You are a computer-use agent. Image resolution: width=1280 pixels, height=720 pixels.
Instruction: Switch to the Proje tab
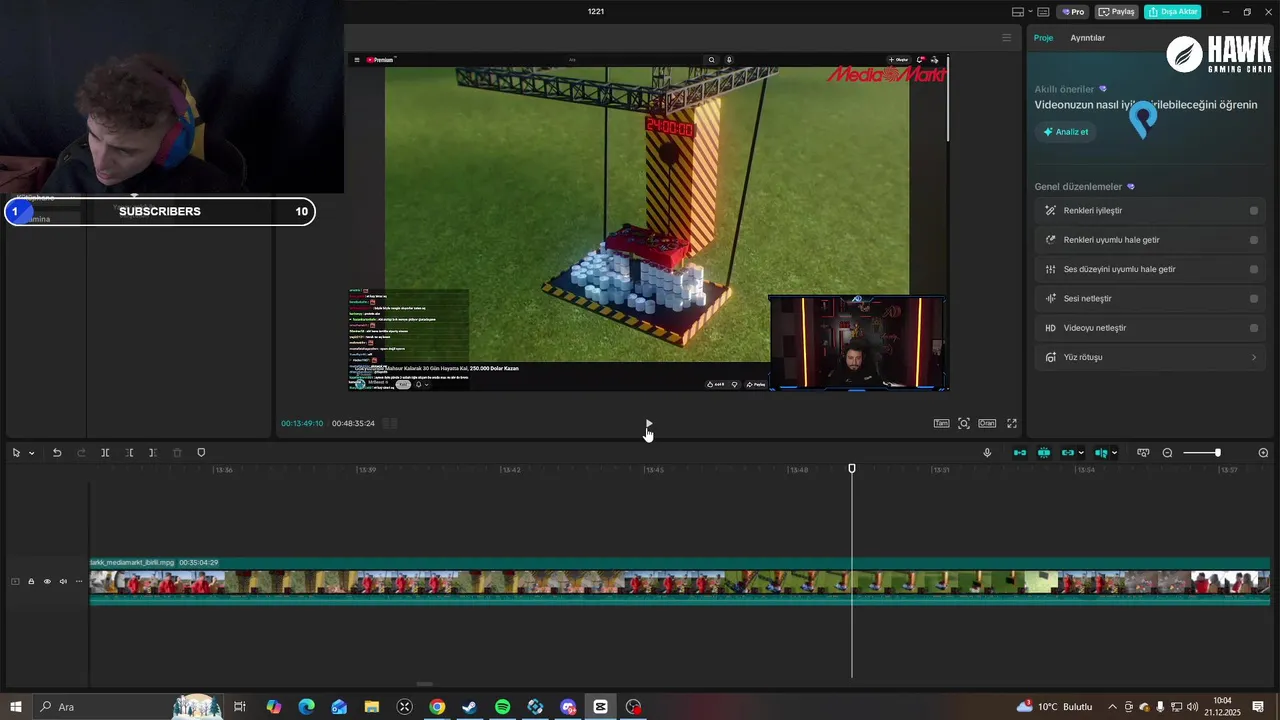pos(1043,38)
